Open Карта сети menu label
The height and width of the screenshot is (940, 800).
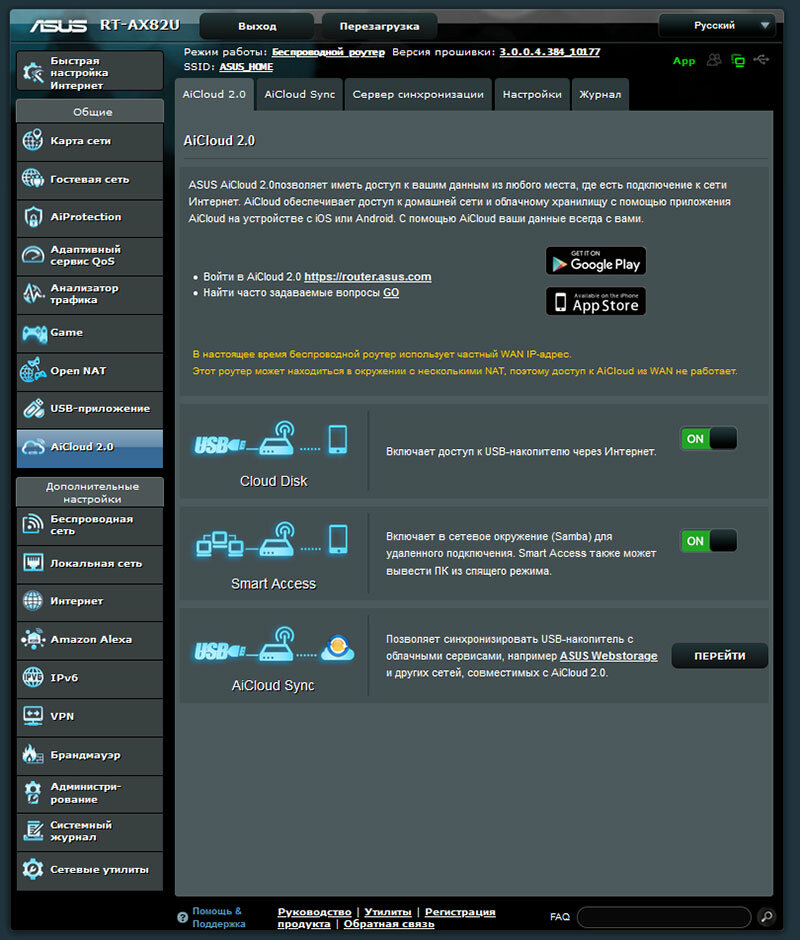coord(80,141)
